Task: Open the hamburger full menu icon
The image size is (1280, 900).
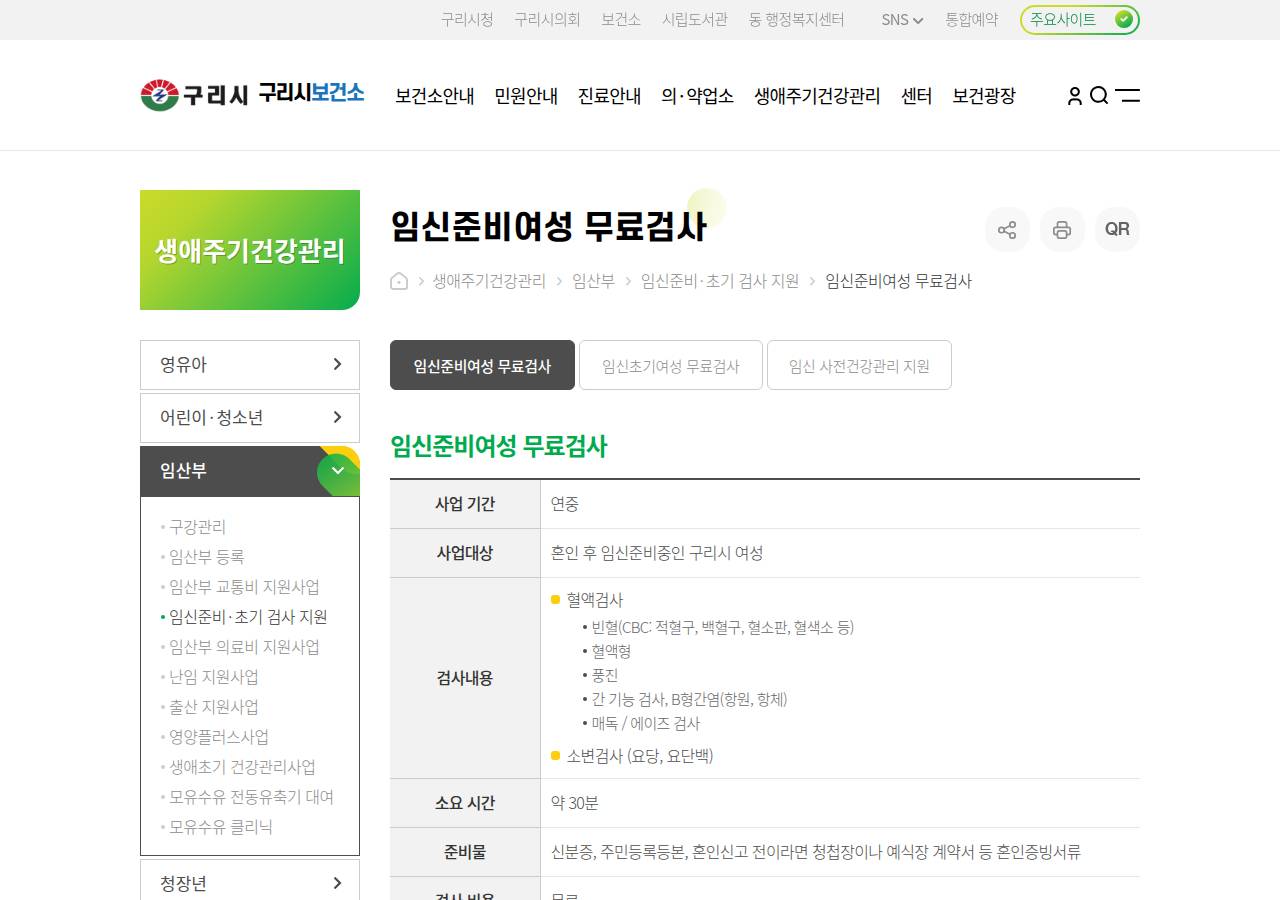Action: click(x=1128, y=96)
